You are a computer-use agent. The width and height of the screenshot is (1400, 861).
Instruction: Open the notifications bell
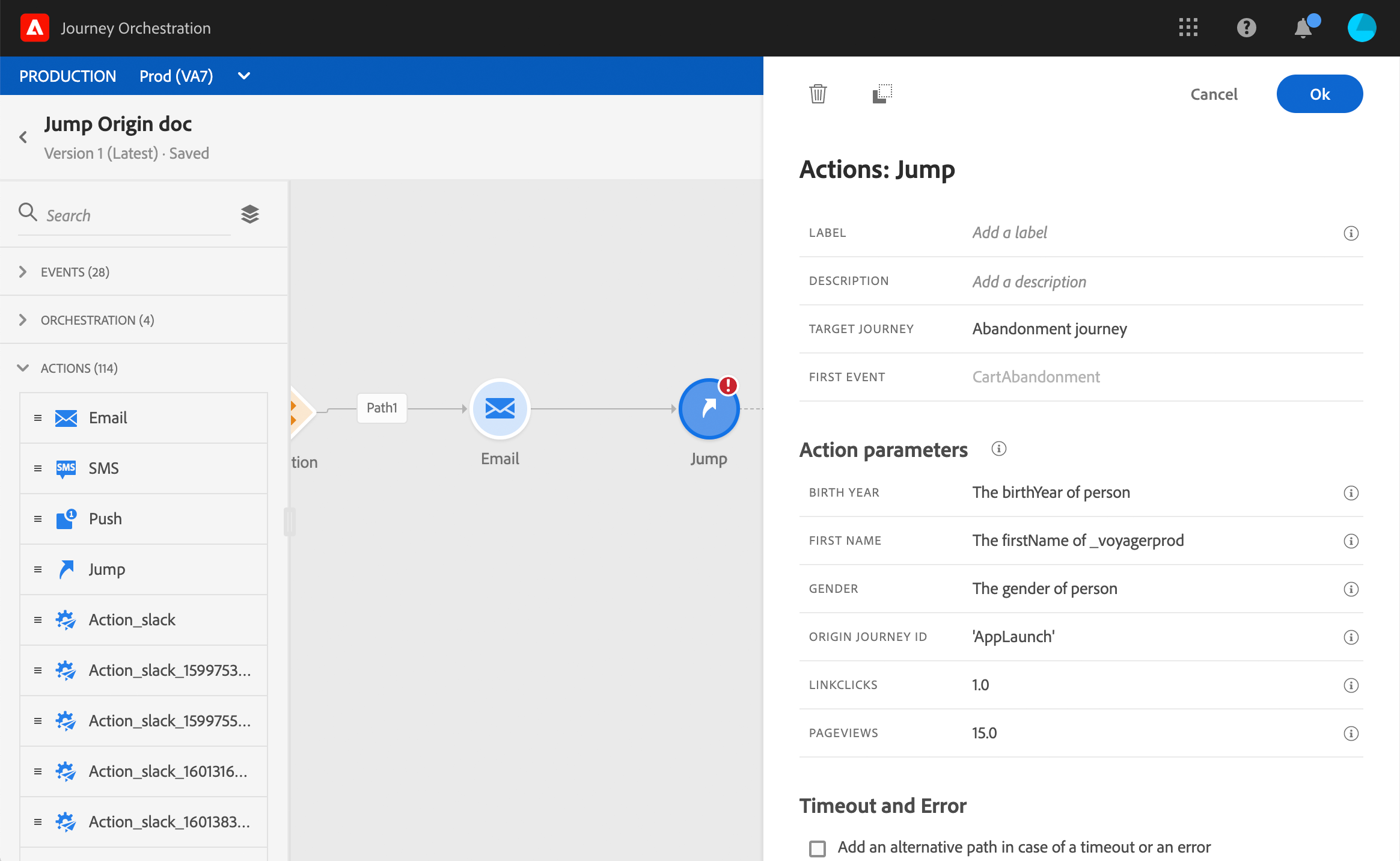(1303, 28)
